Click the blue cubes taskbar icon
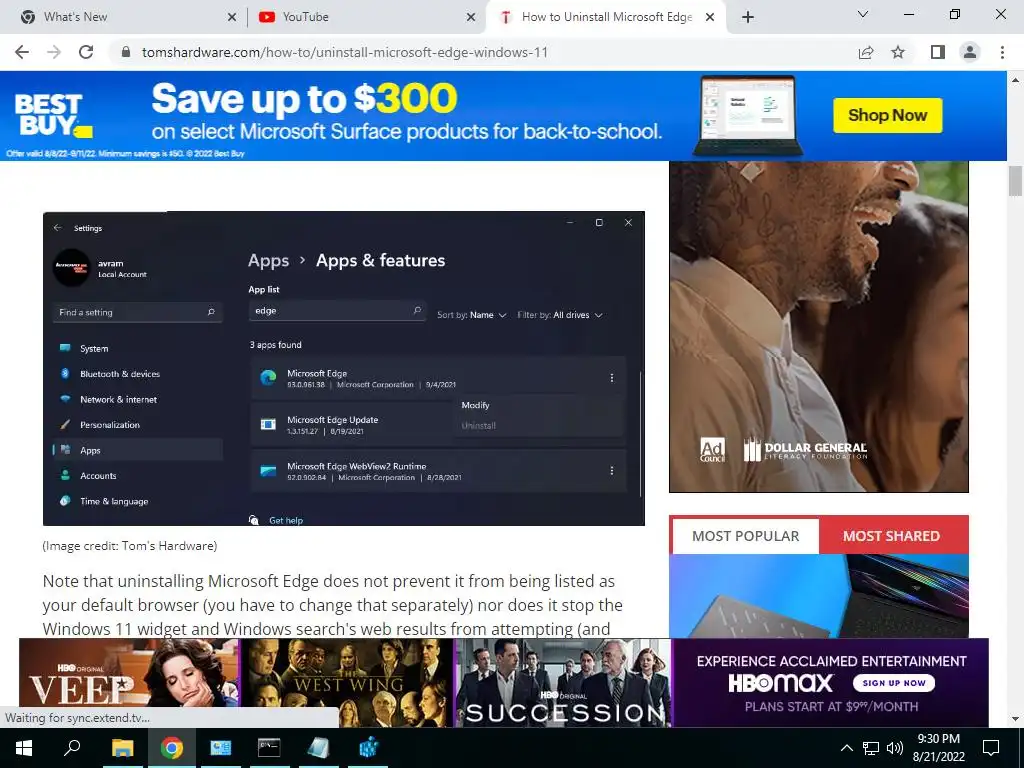This screenshot has height=768, width=1024. (x=368, y=748)
